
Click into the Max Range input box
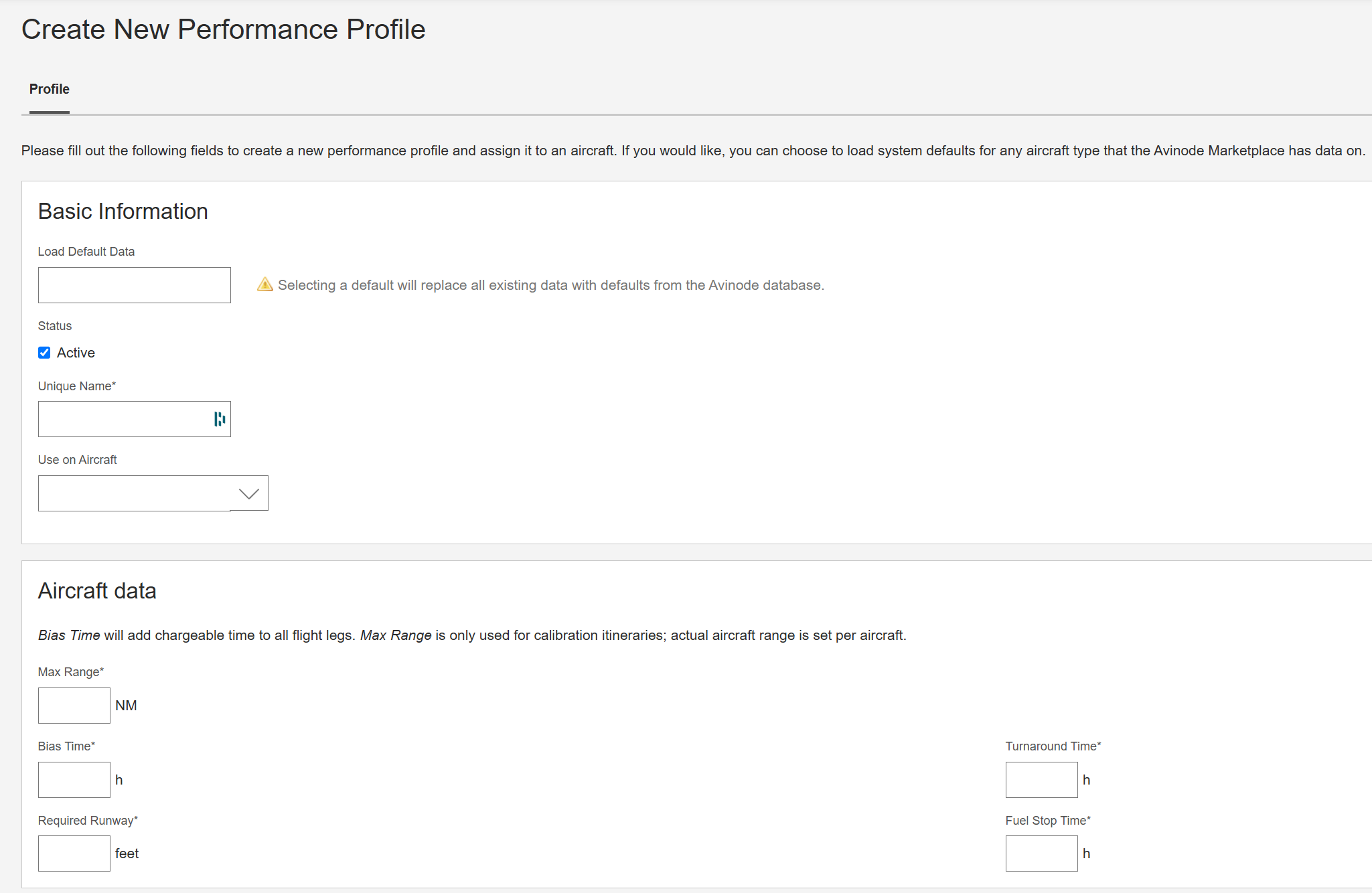pyautogui.click(x=74, y=706)
